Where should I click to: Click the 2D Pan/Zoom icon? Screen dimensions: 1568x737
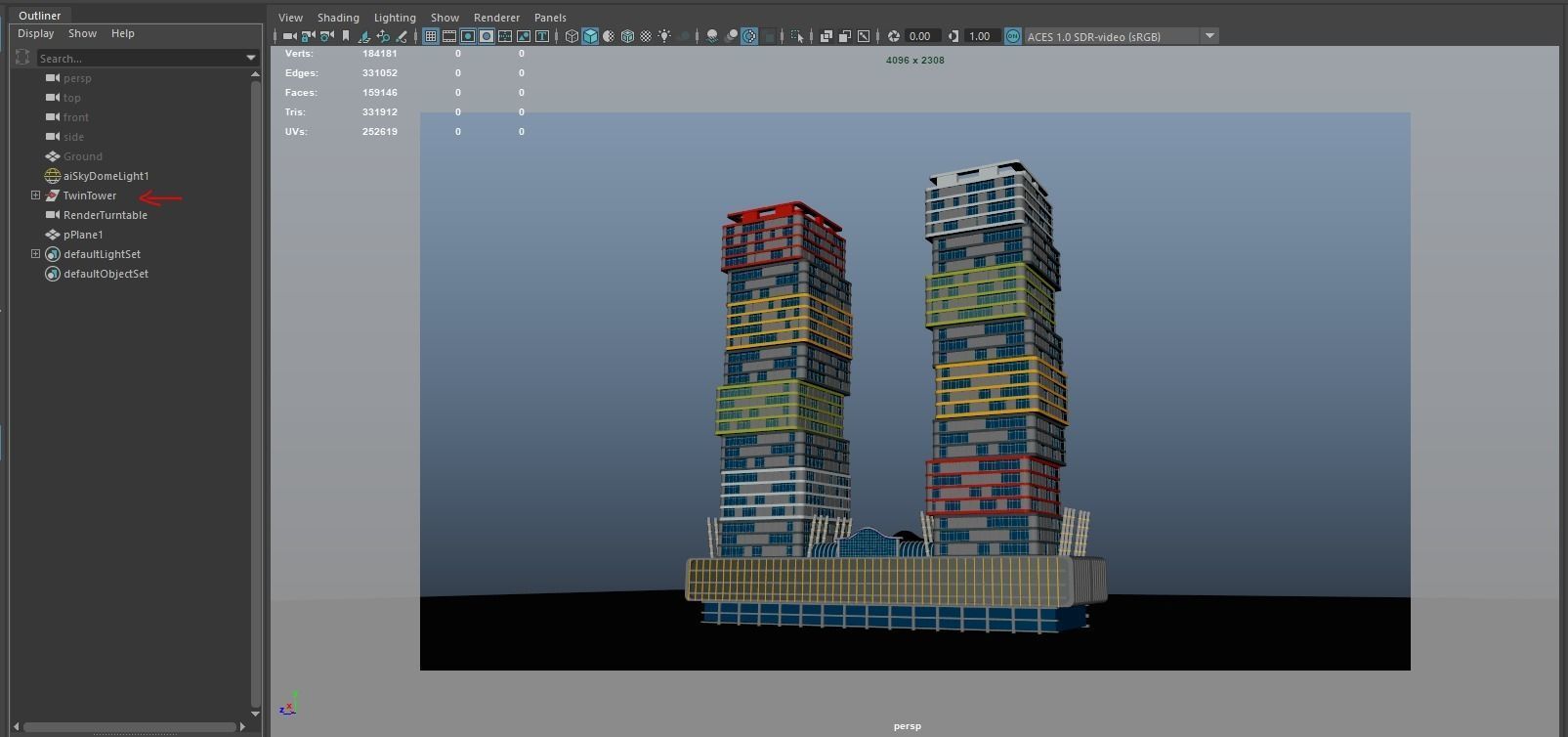(x=383, y=36)
